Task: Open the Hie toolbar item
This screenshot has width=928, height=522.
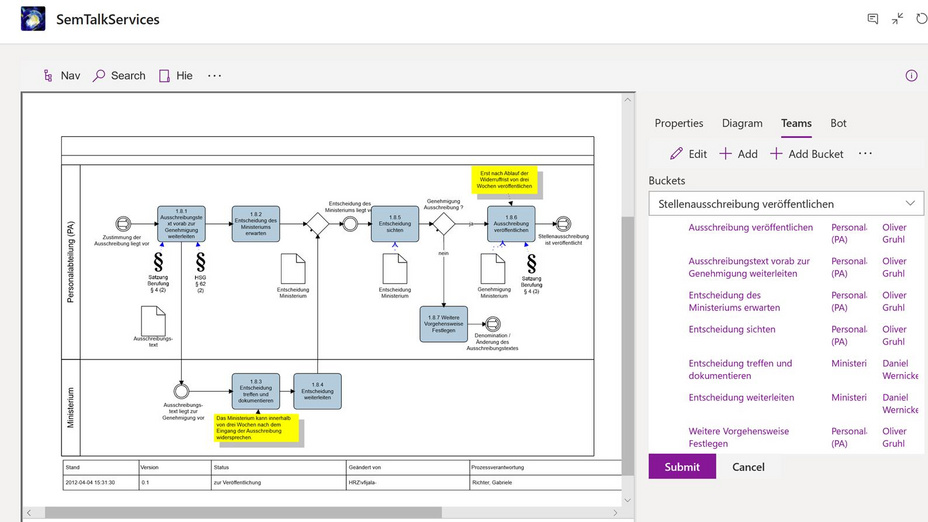Action: [x=176, y=76]
